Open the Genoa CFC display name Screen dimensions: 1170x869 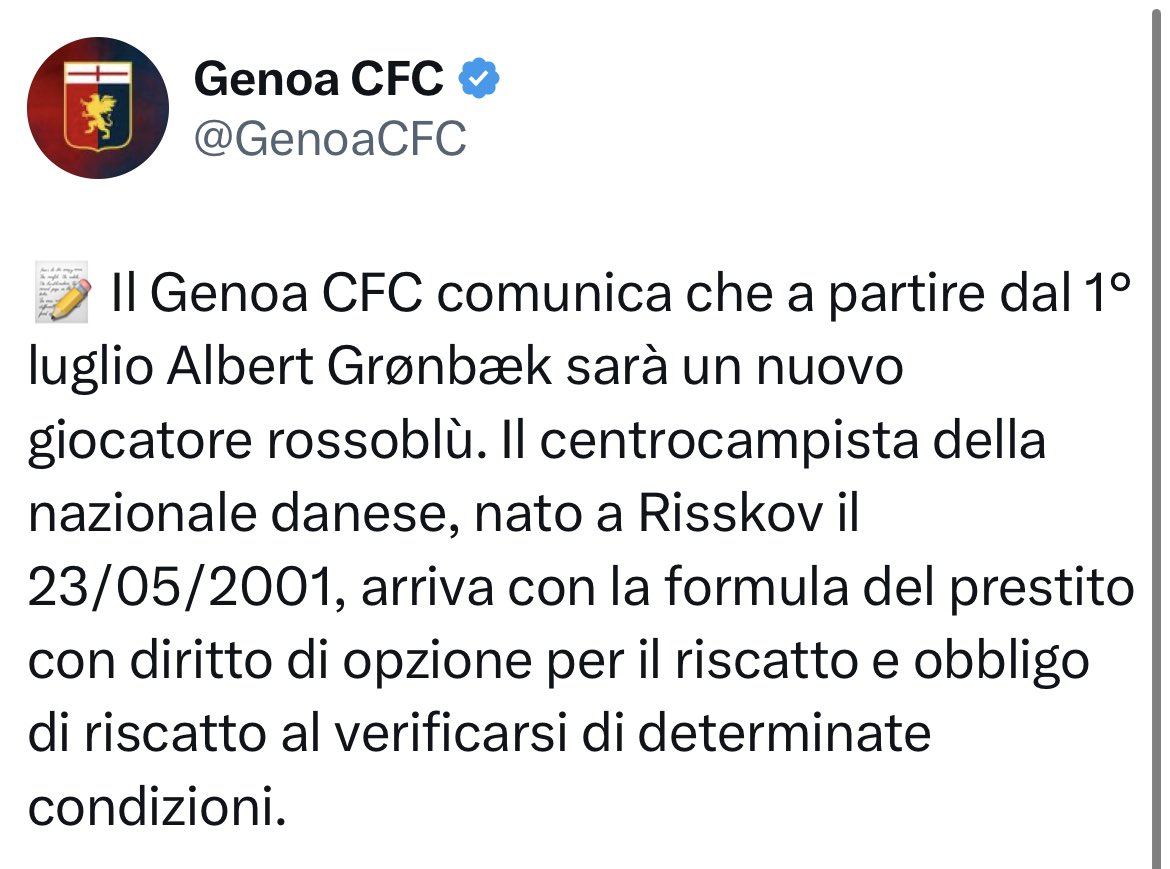(319, 78)
